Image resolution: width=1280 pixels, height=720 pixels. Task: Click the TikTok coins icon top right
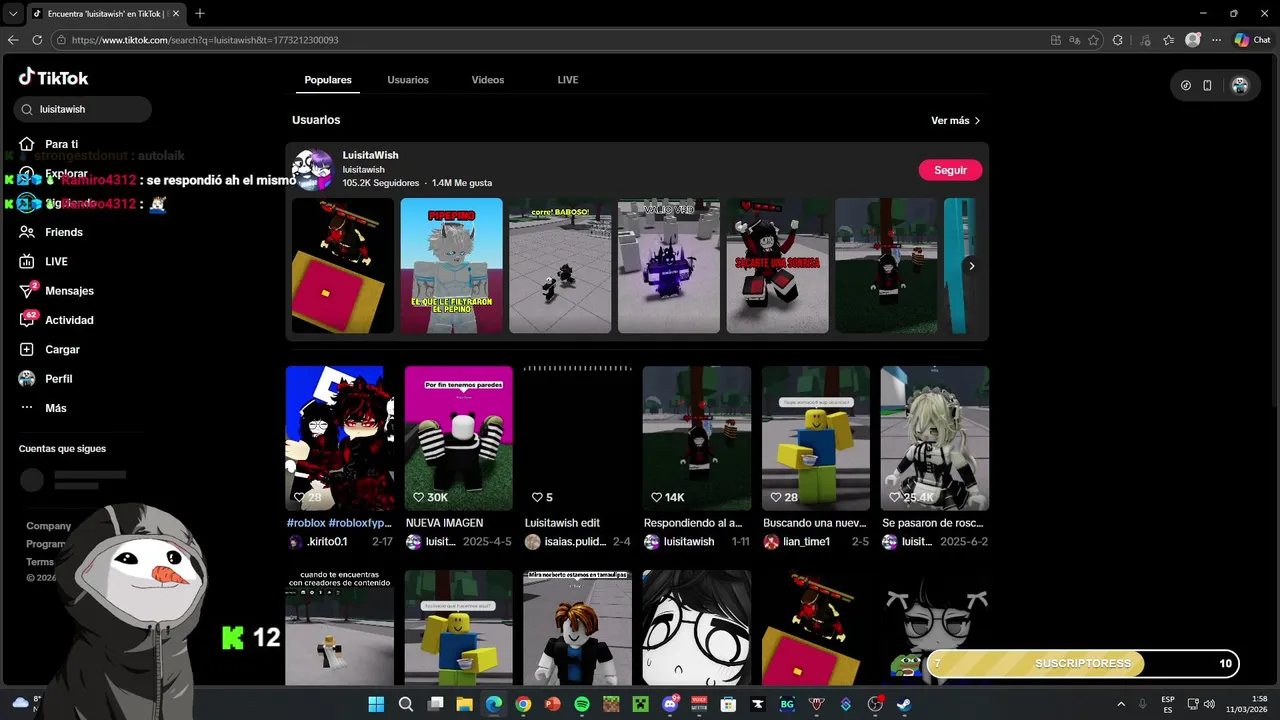(x=1186, y=86)
